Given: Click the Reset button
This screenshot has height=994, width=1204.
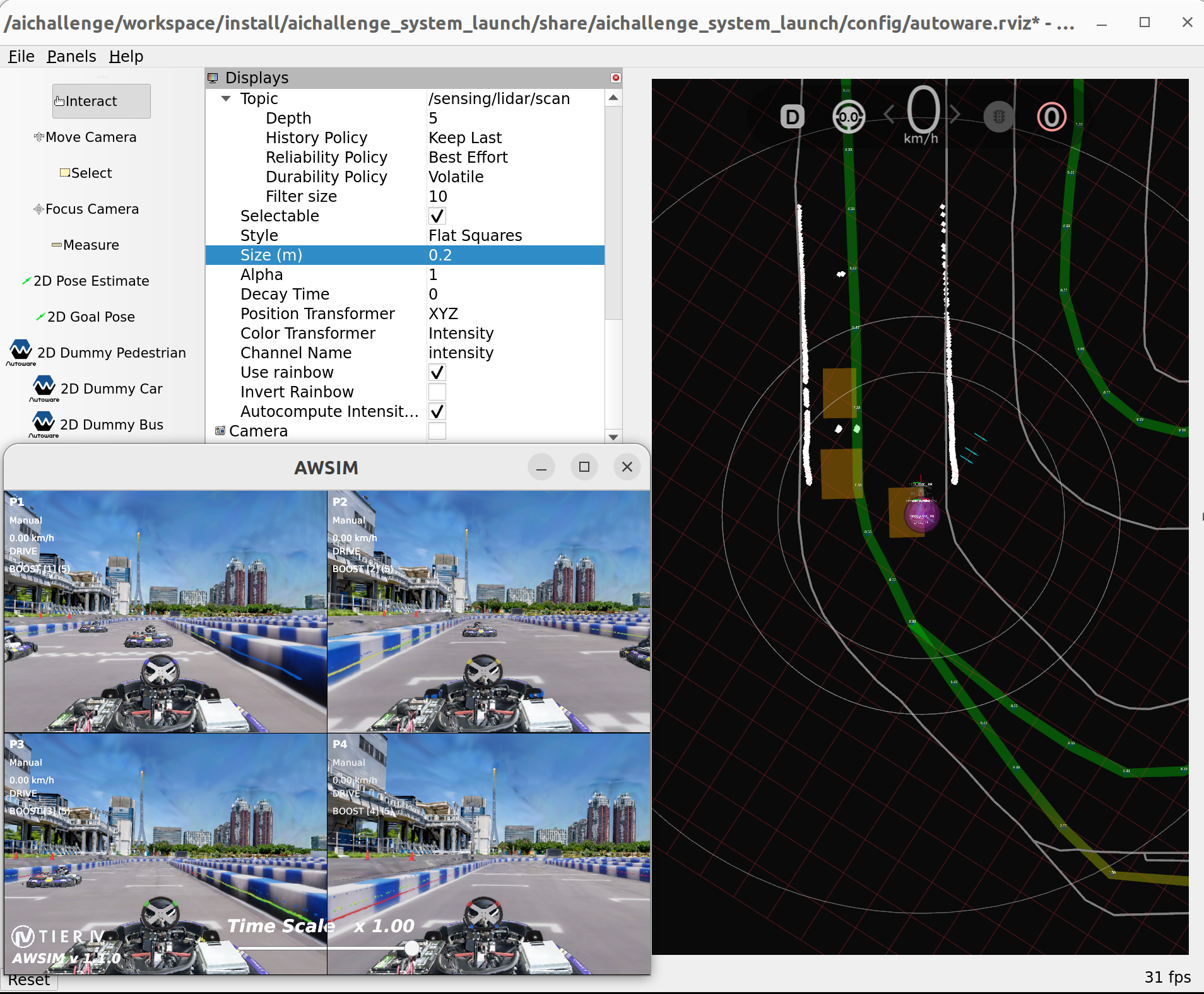Looking at the screenshot, I should coord(29,980).
